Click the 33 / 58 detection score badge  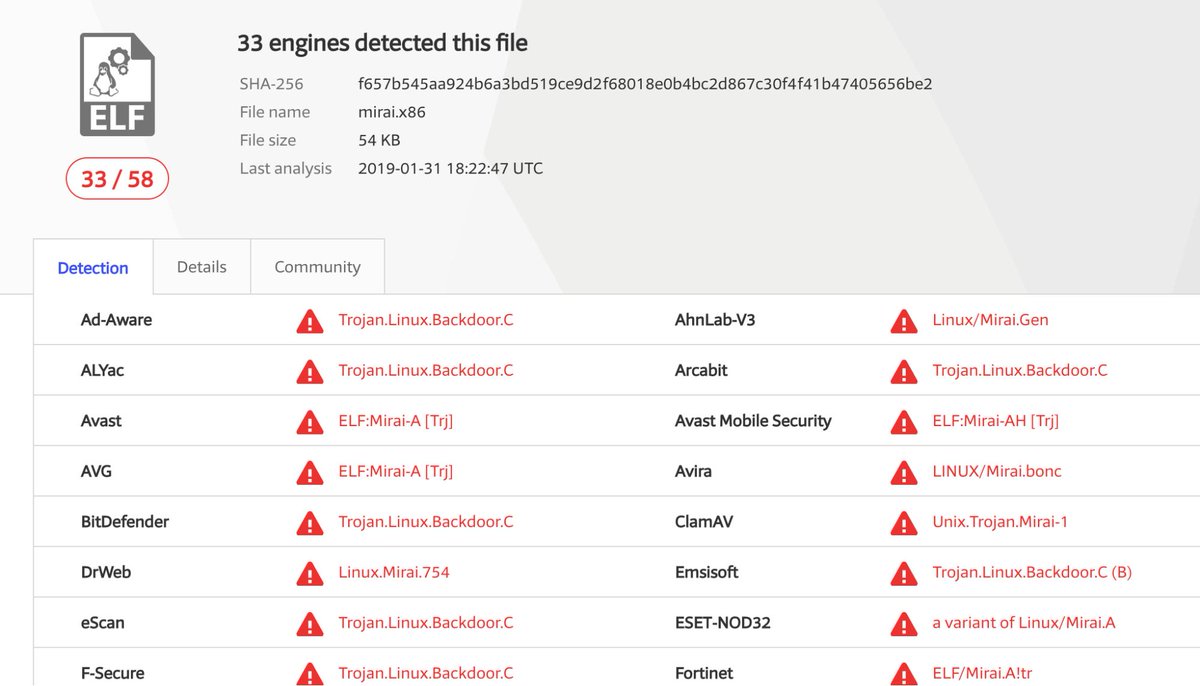117,180
